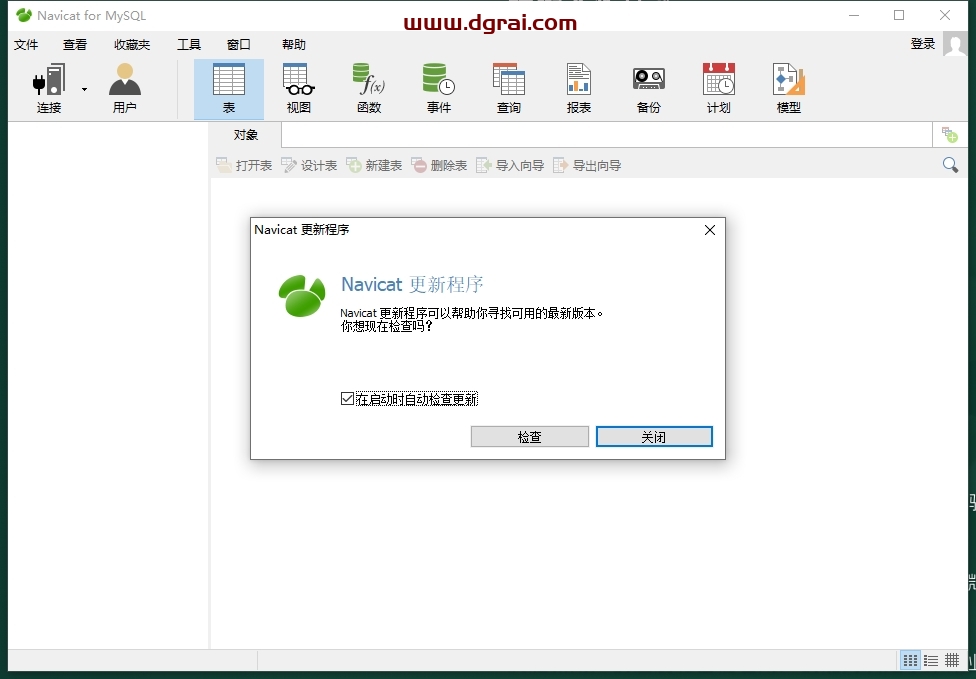976x679 pixels.
Task: Select the 视图 views toolbar icon
Action: pyautogui.click(x=299, y=88)
